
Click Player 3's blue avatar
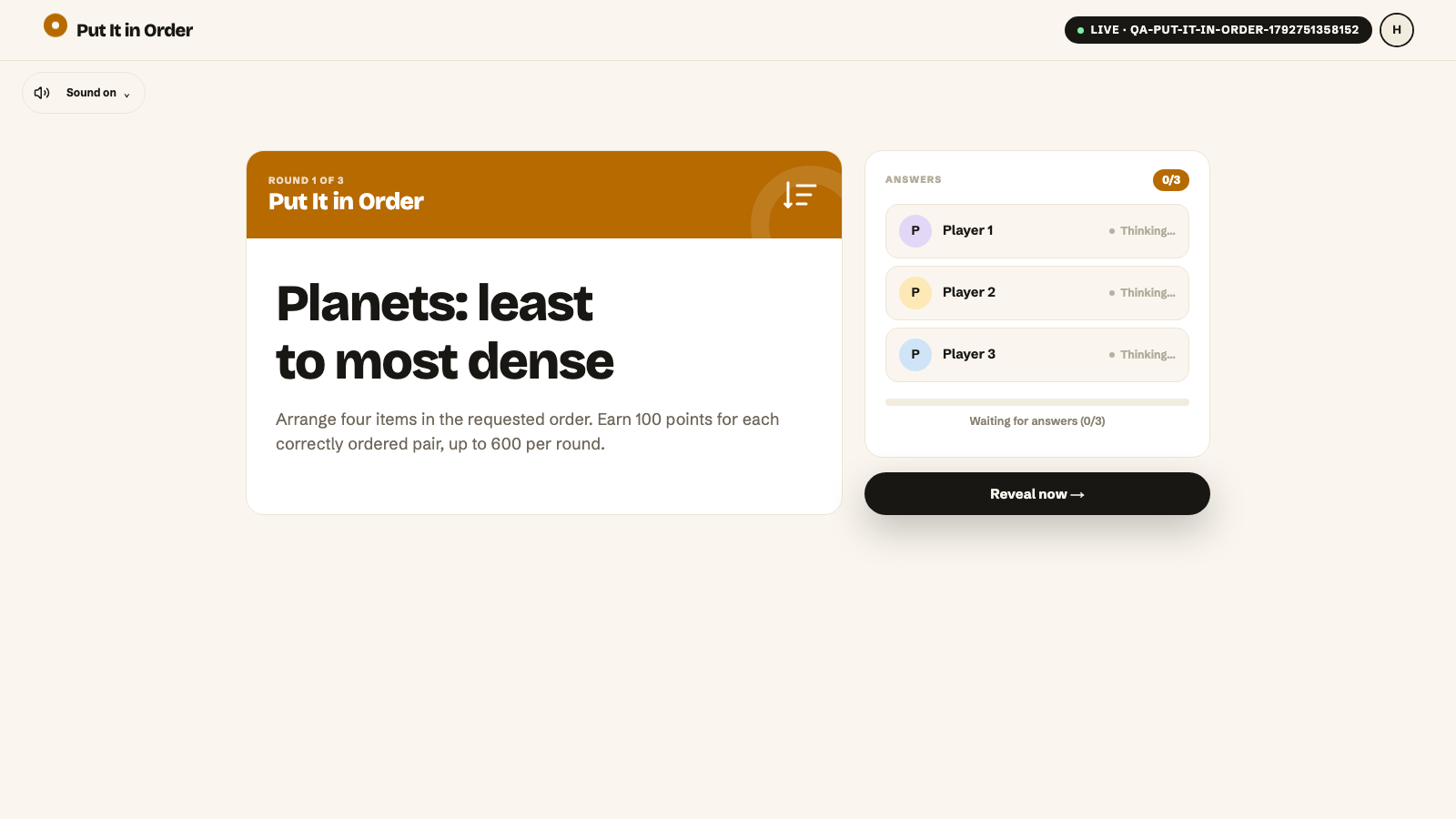[x=915, y=355]
